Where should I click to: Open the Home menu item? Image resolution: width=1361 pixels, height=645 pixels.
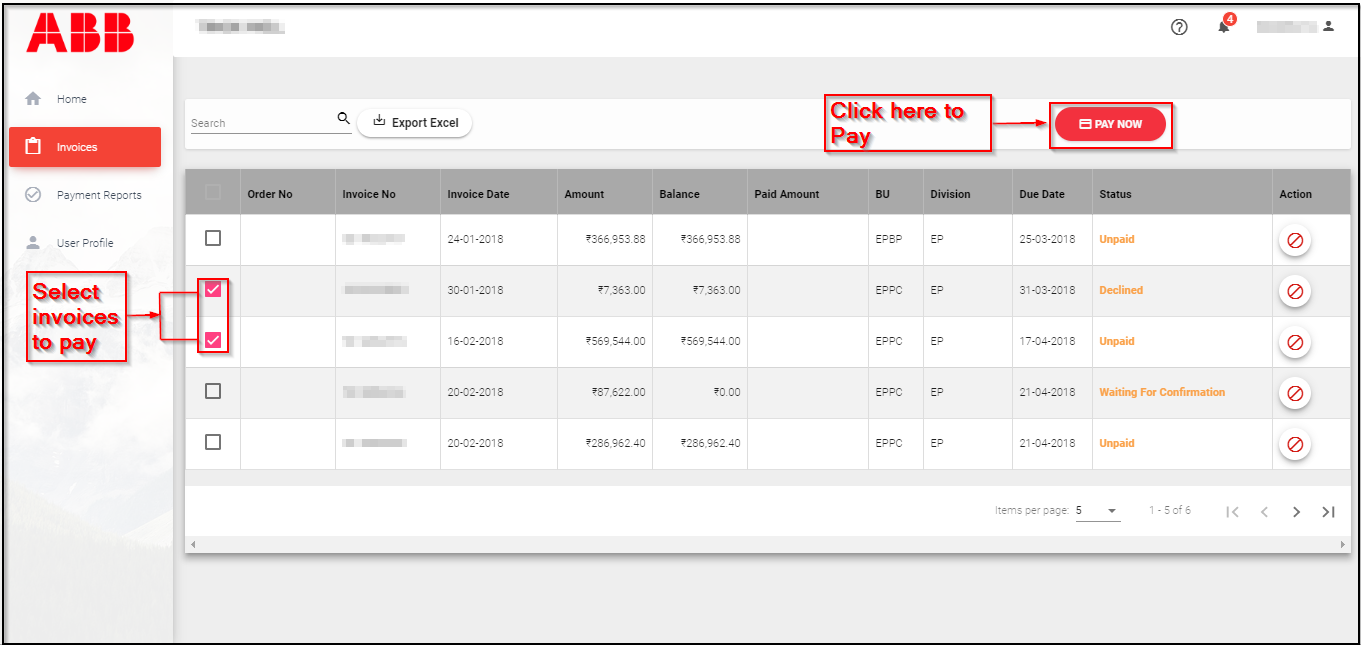71,99
